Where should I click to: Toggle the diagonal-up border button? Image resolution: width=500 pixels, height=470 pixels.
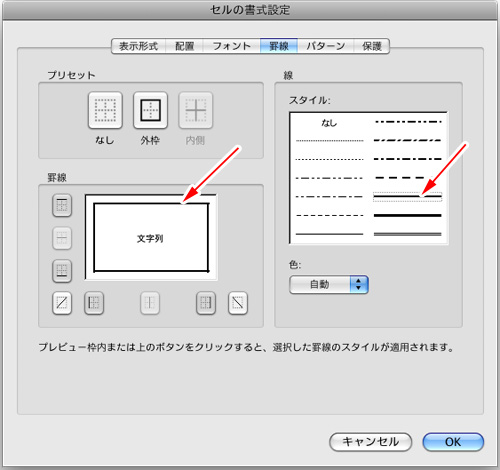pos(62,303)
